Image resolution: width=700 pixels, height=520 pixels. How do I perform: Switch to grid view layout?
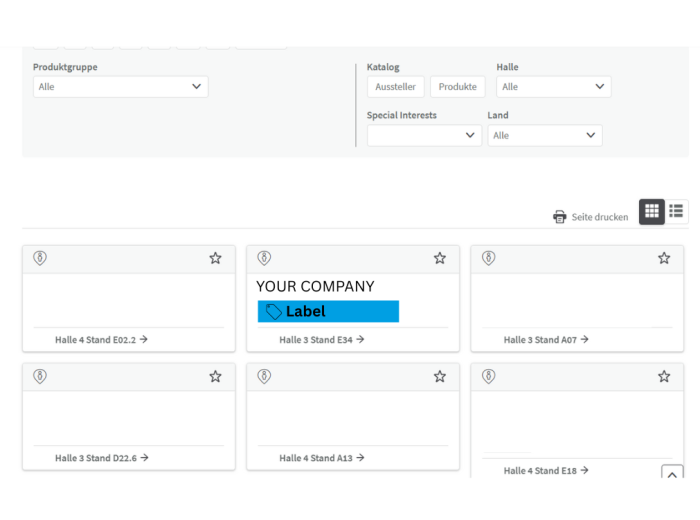(x=651, y=211)
